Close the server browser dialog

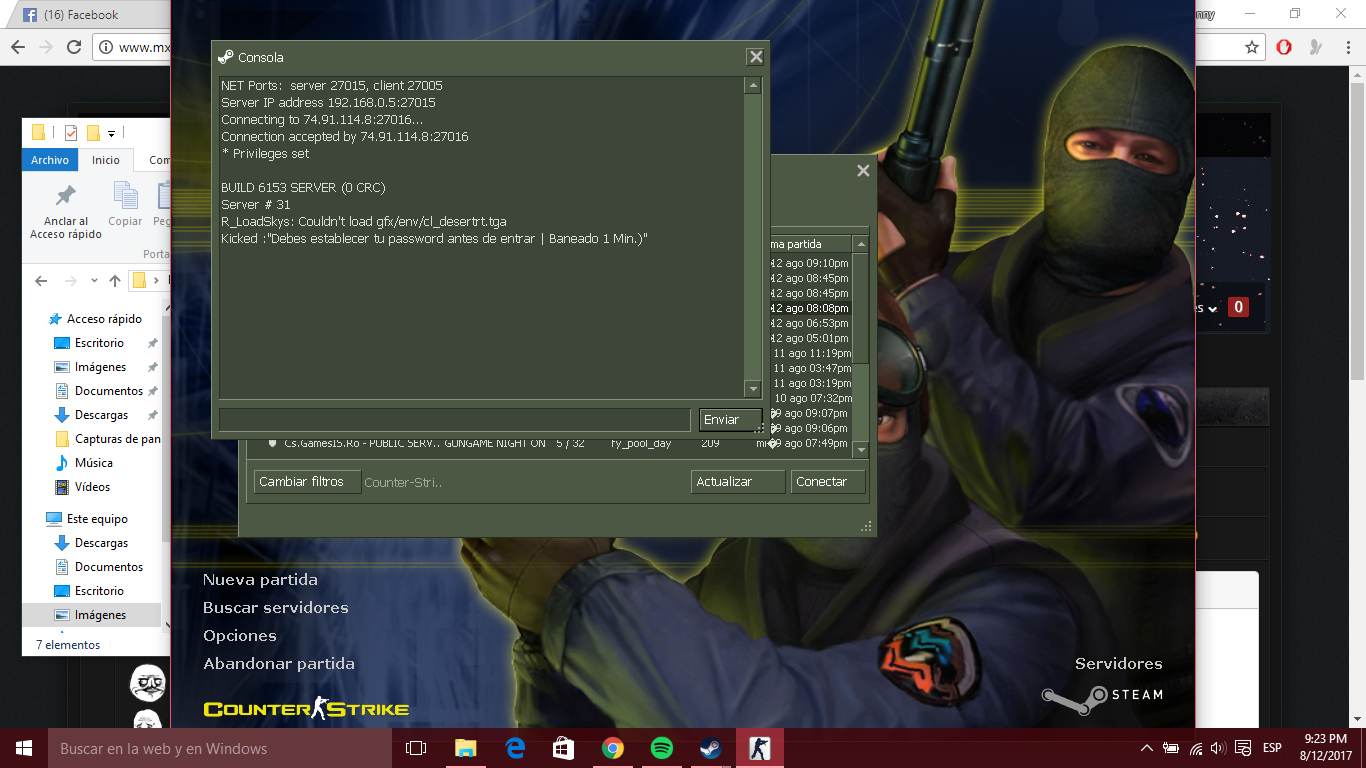863,171
